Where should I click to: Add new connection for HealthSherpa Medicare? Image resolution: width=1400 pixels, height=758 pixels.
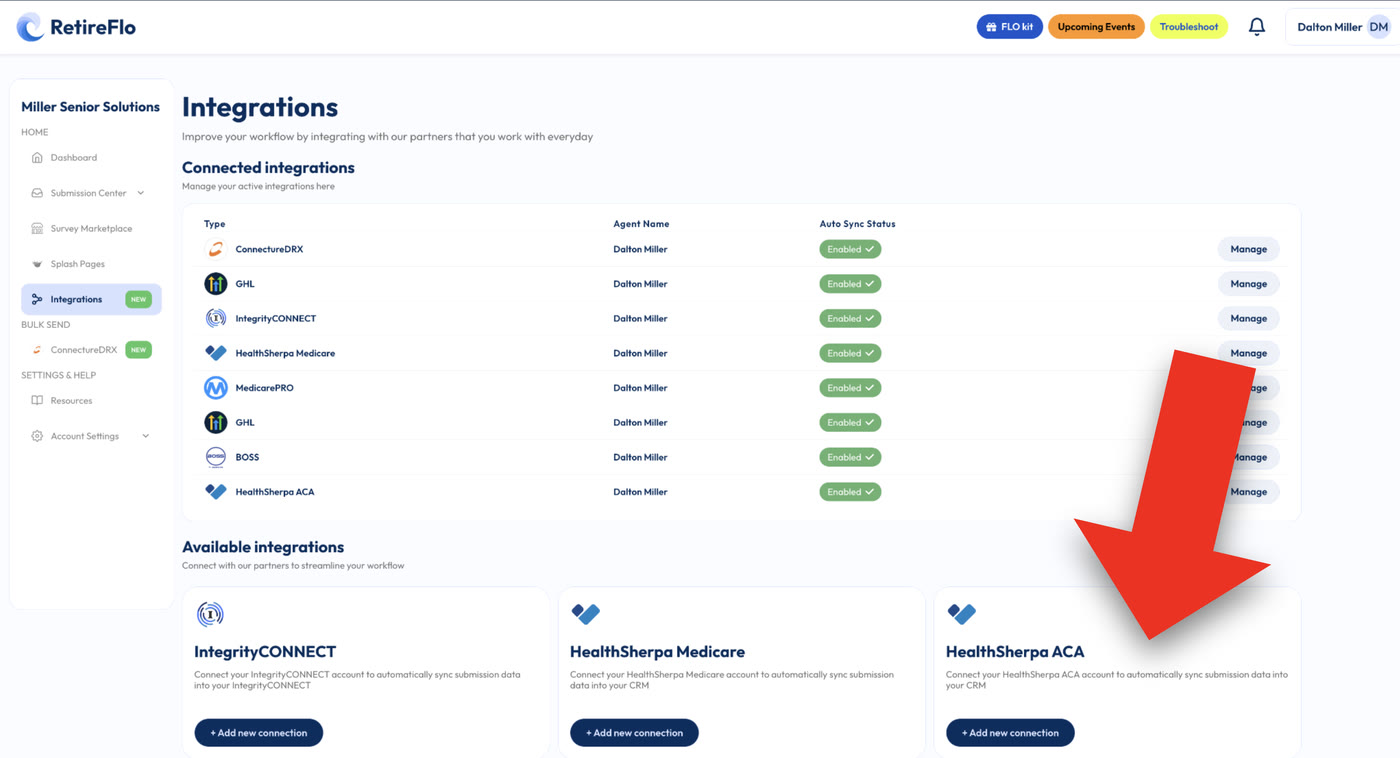pos(634,733)
